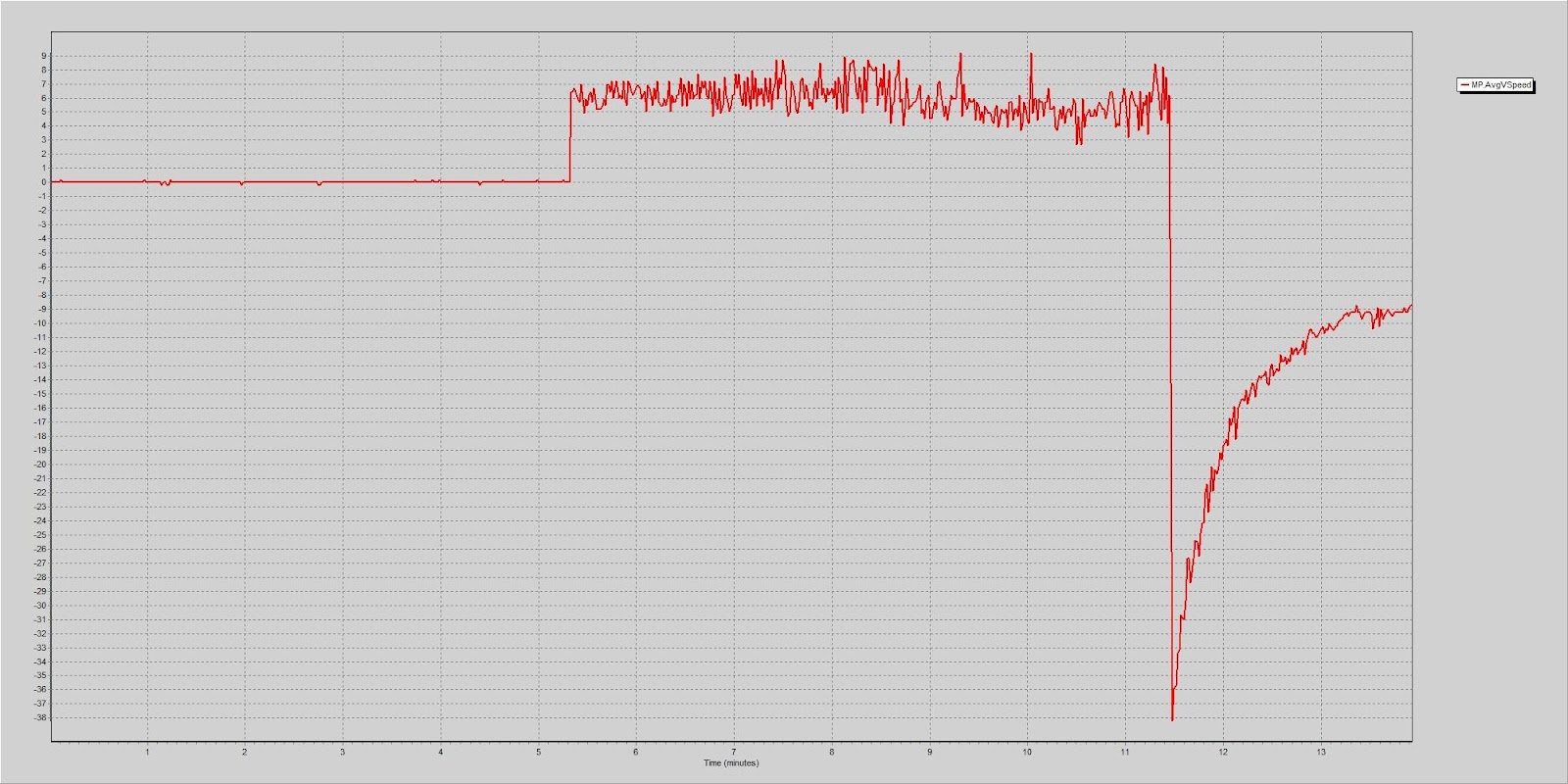Select the time axis tick label 6
This screenshot has width=1568, height=784.
(636, 752)
